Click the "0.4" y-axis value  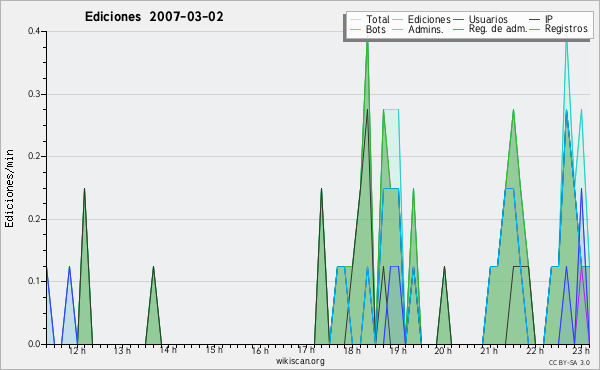point(34,31)
